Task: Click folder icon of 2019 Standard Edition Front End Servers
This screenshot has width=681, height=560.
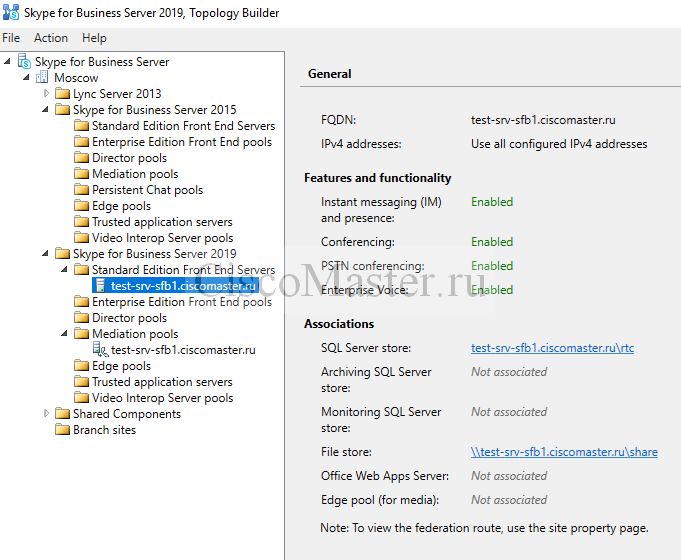Action: click(x=81, y=269)
